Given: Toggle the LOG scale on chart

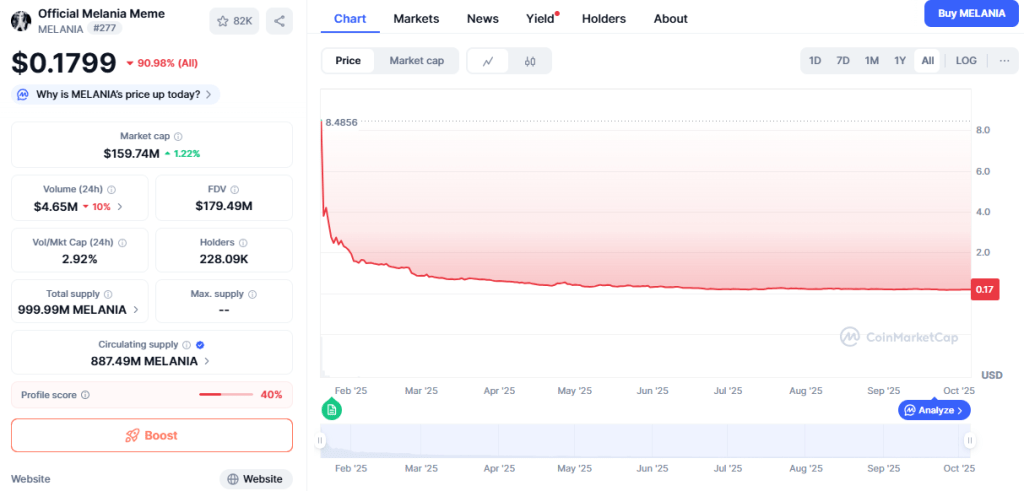Looking at the screenshot, I should [x=965, y=61].
